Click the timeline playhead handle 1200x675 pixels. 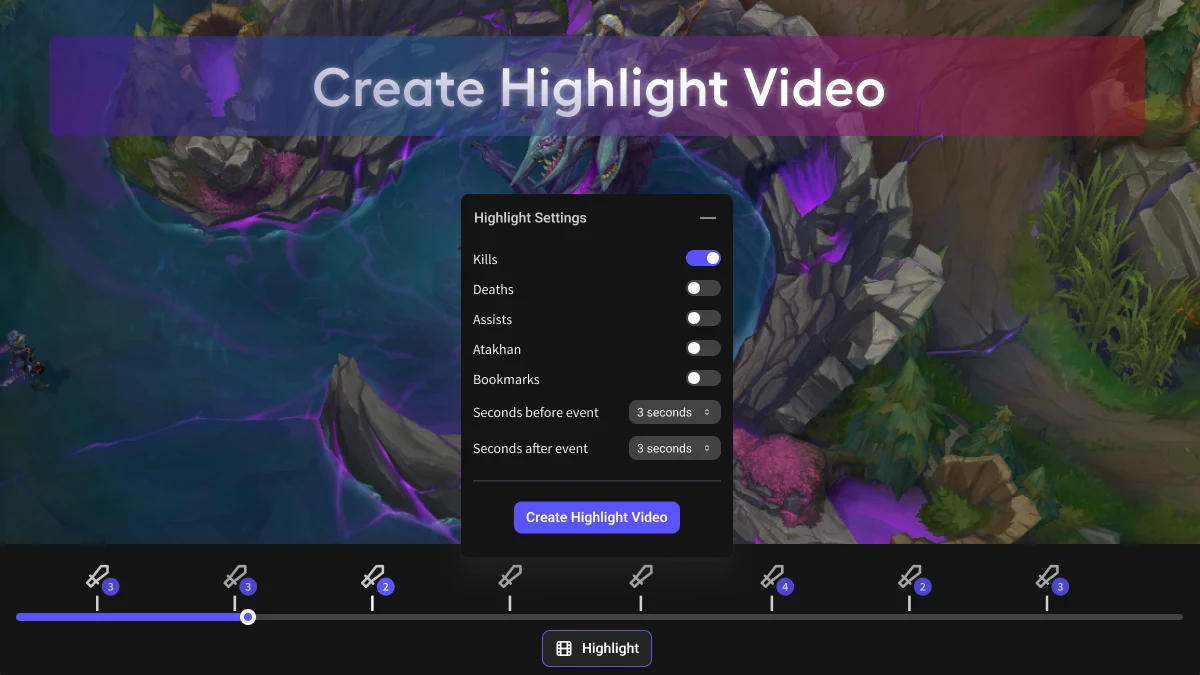pos(248,617)
